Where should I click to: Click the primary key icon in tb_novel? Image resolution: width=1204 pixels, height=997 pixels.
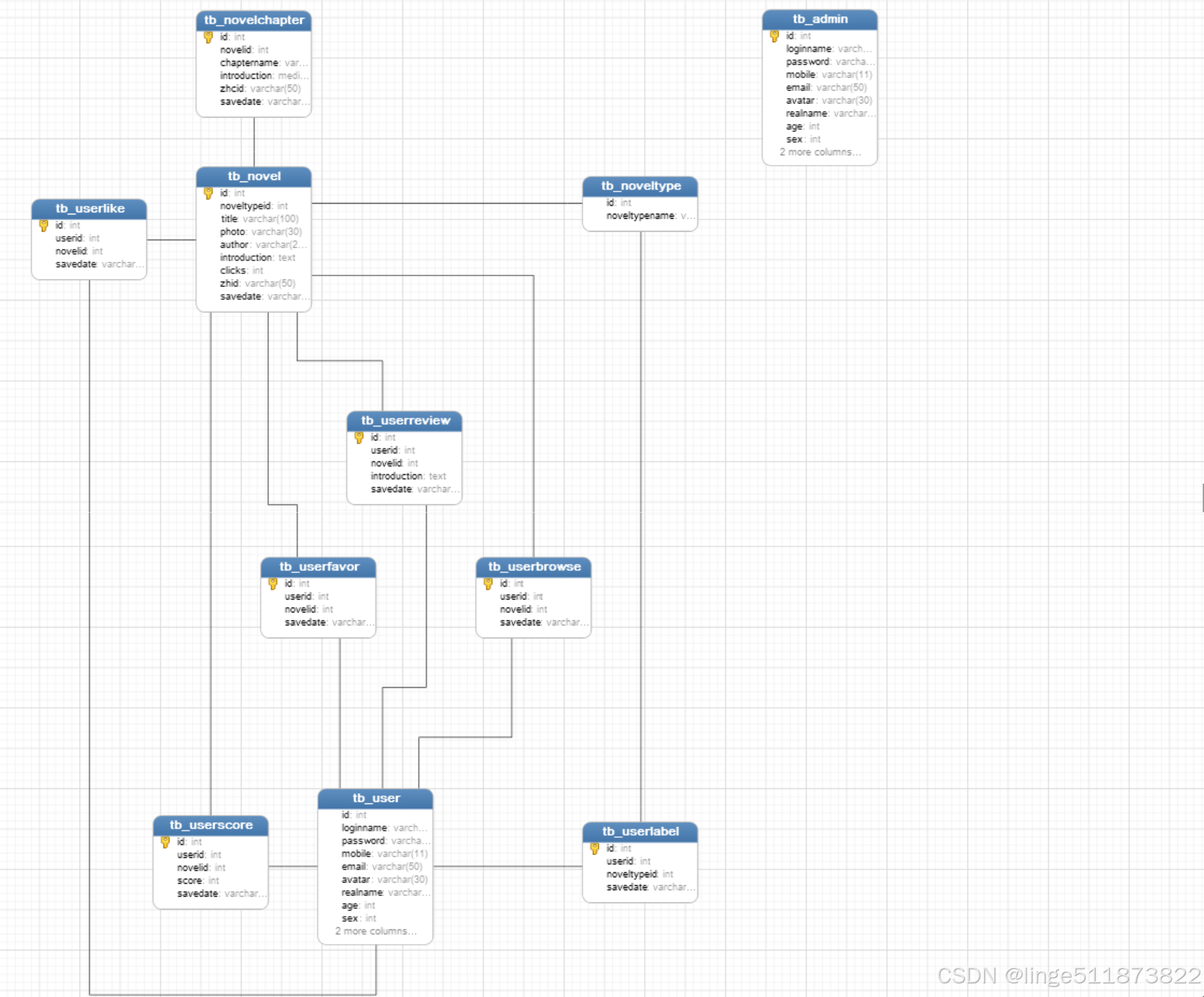tap(208, 194)
